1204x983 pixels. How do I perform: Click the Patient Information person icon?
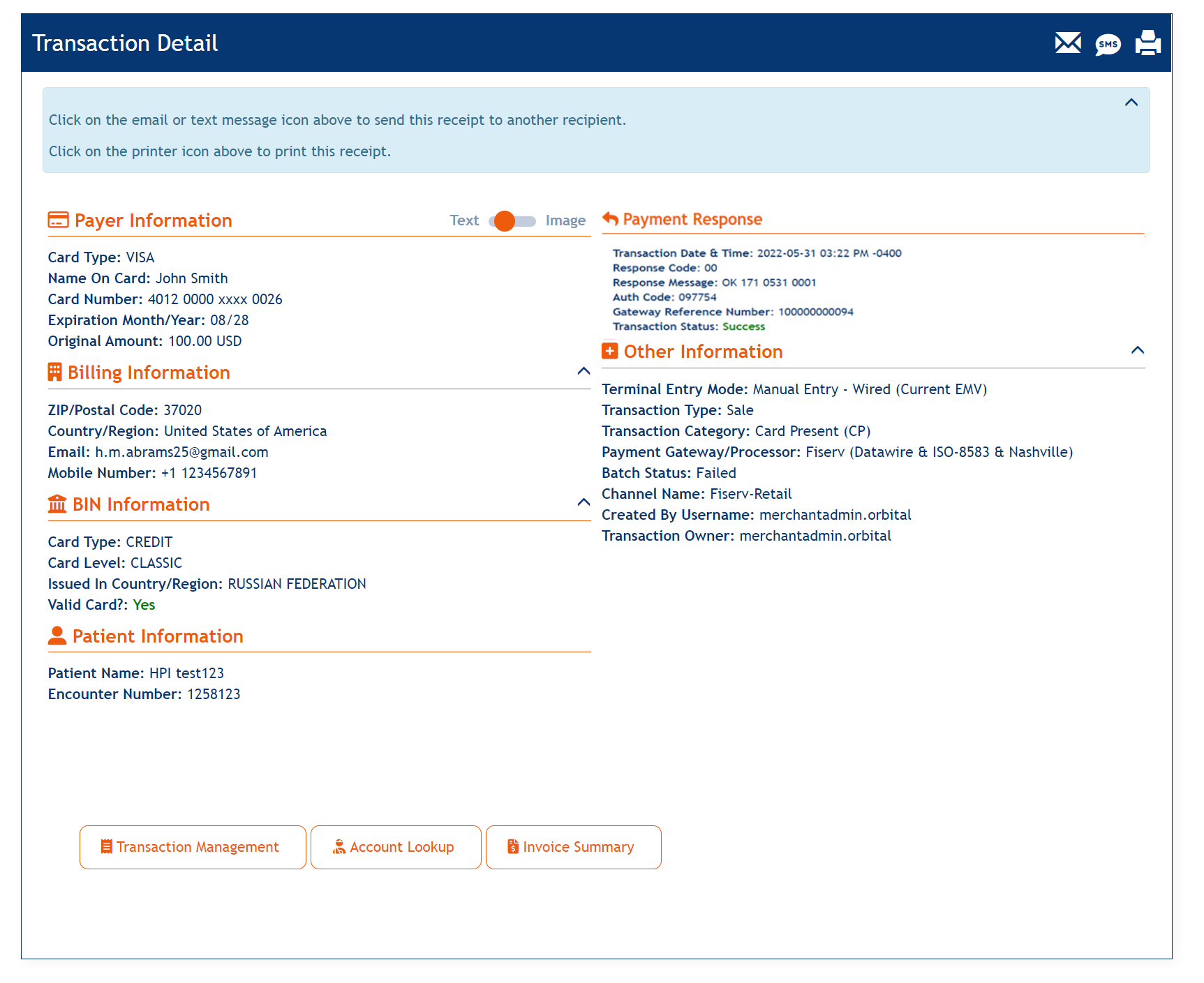click(x=57, y=636)
